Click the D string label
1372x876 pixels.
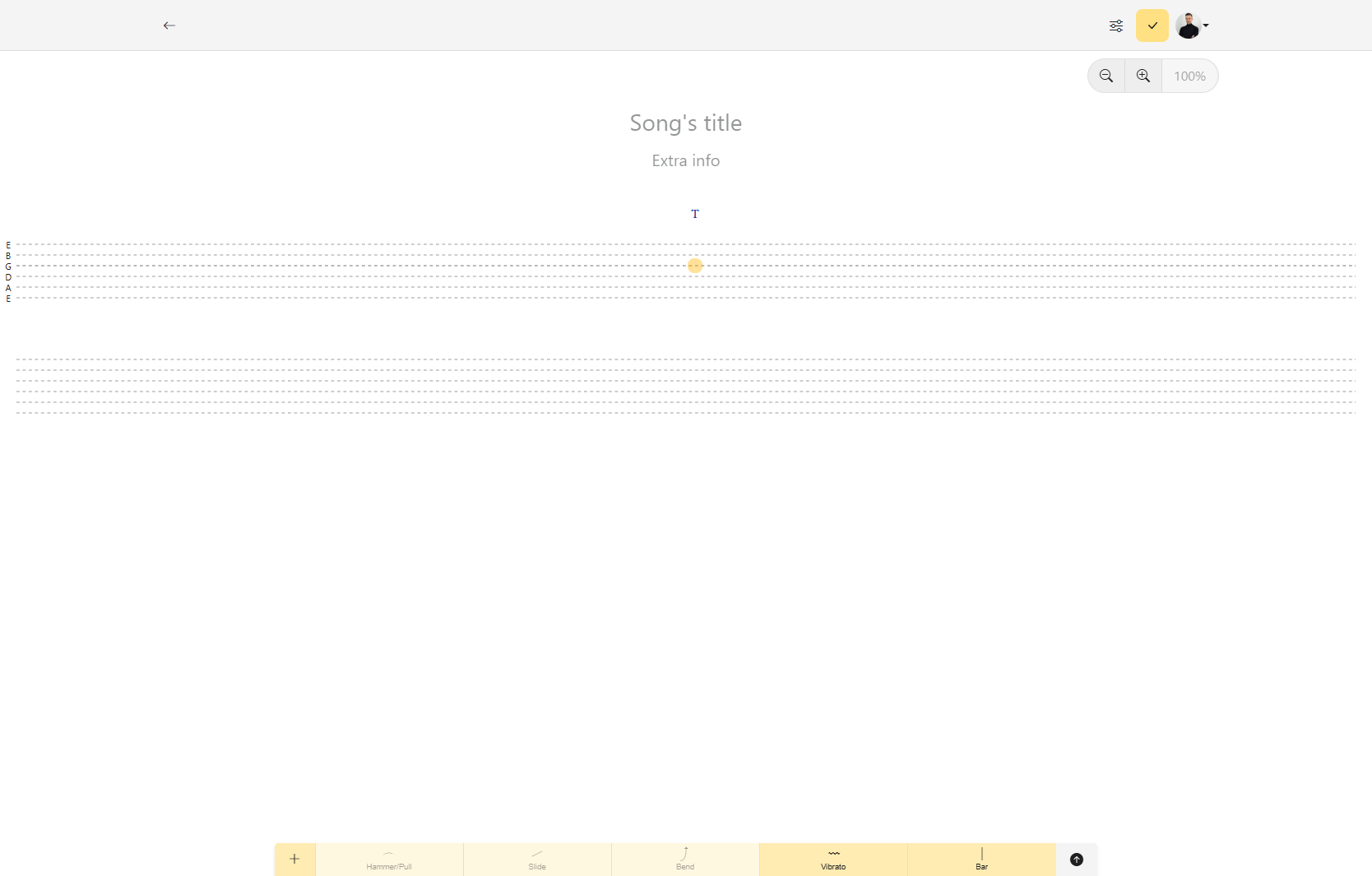click(x=8, y=277)
